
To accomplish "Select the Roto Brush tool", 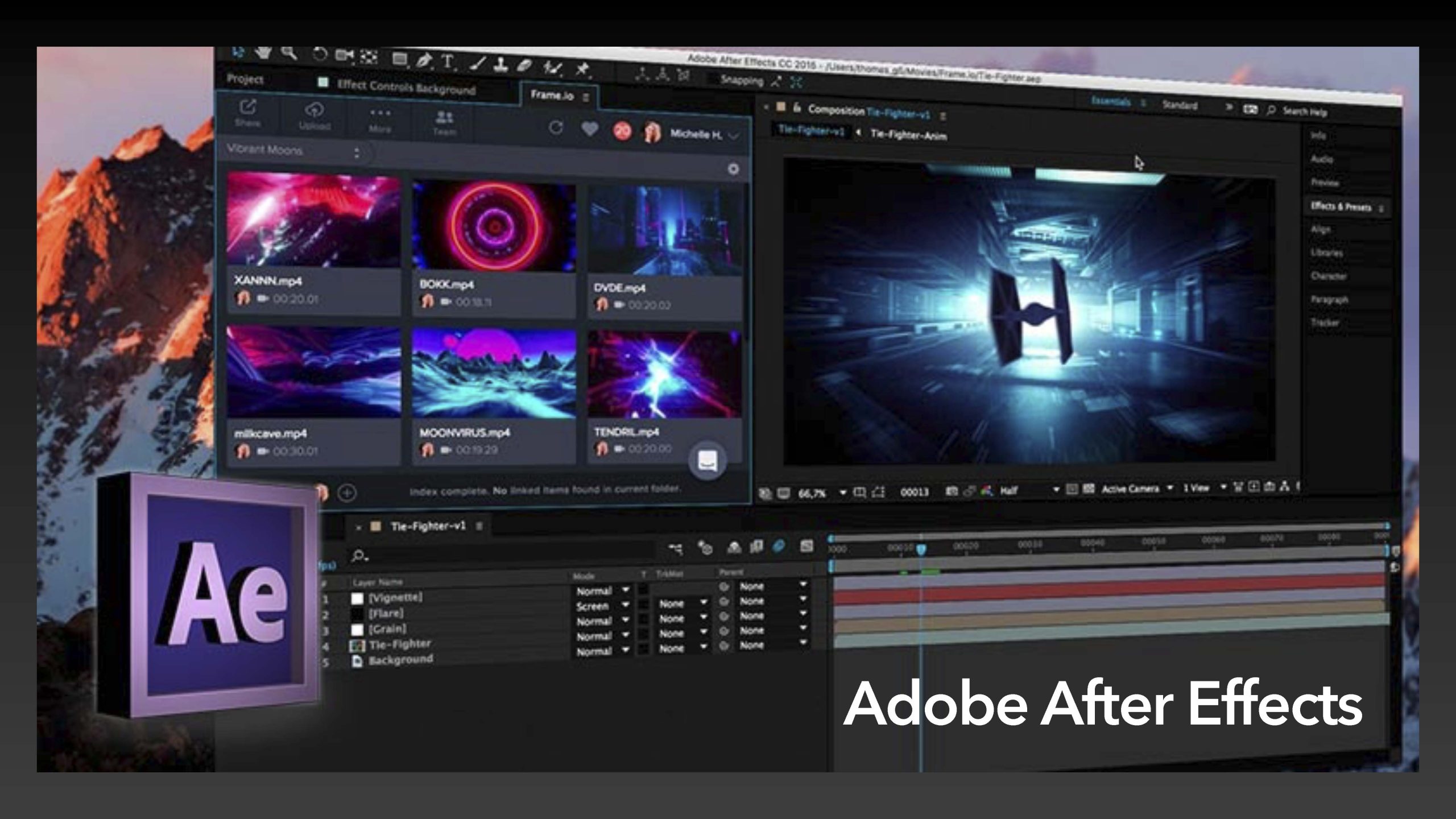I will pos(552,68).
